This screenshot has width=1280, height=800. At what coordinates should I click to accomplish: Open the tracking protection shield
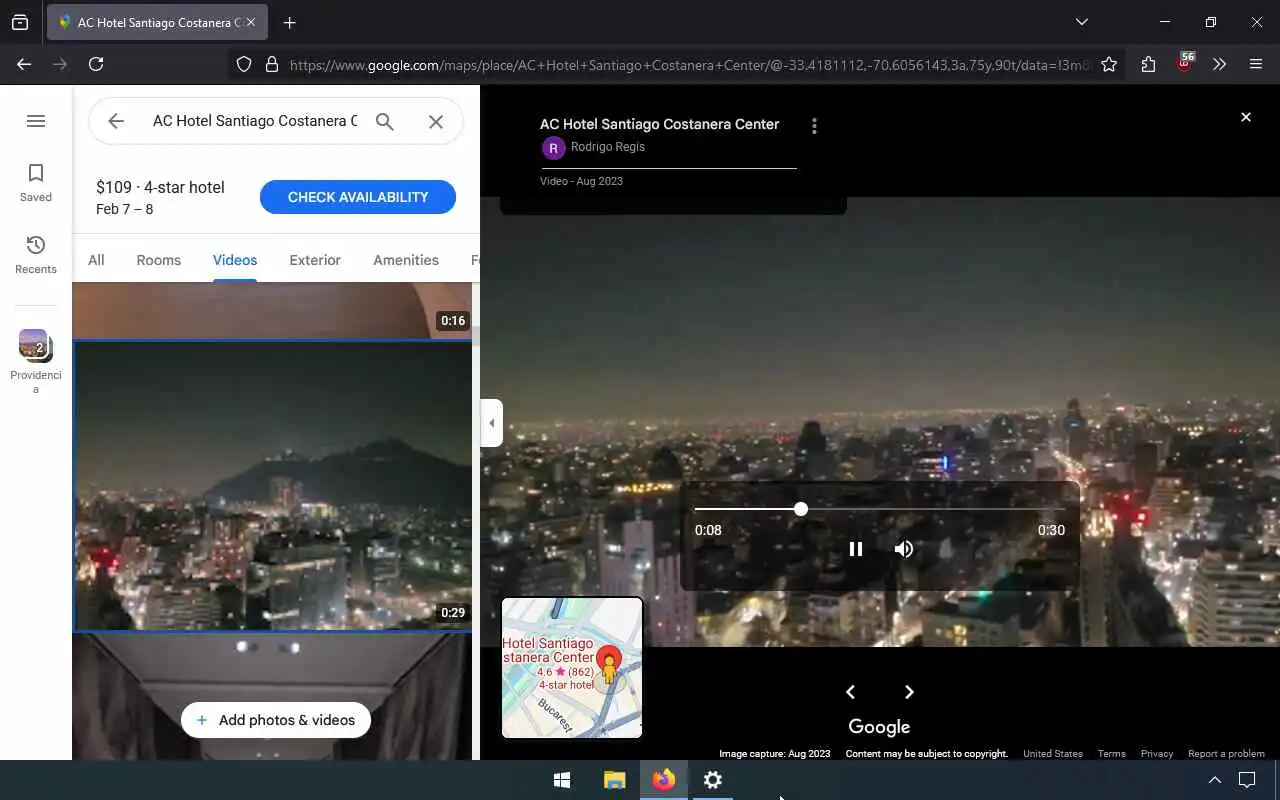(244, 64)
